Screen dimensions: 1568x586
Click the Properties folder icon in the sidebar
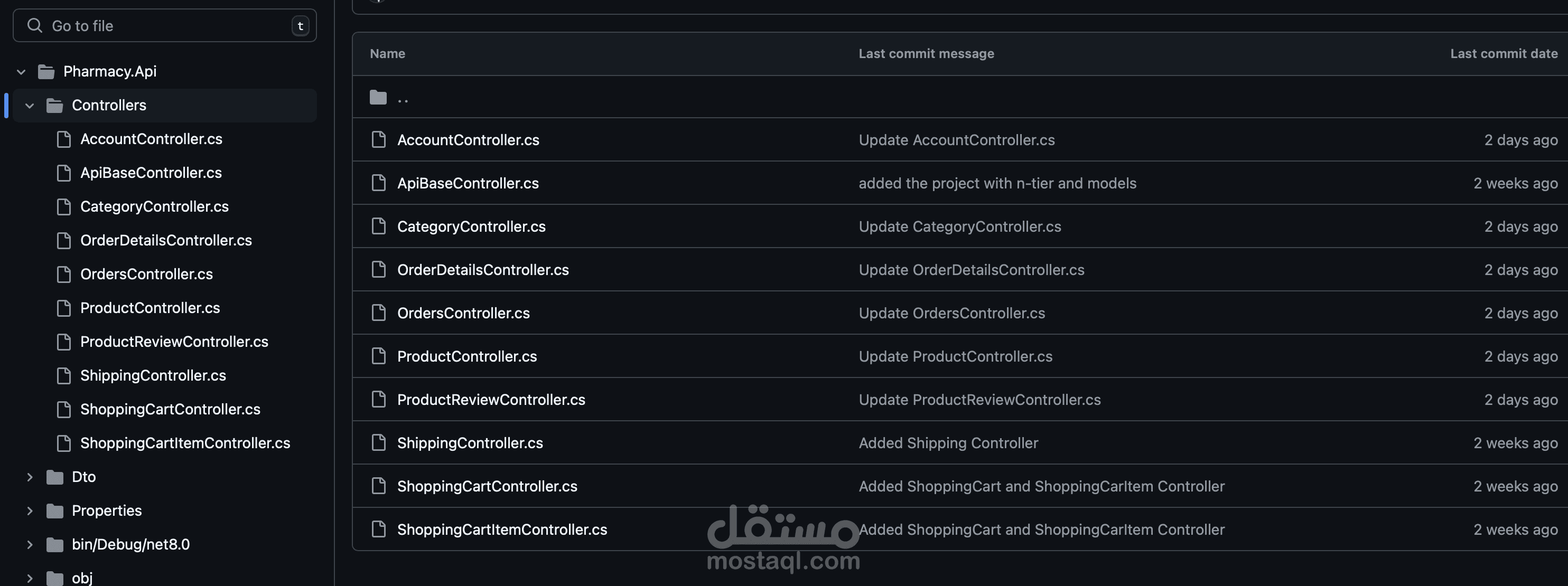click(x=55, y=511)
